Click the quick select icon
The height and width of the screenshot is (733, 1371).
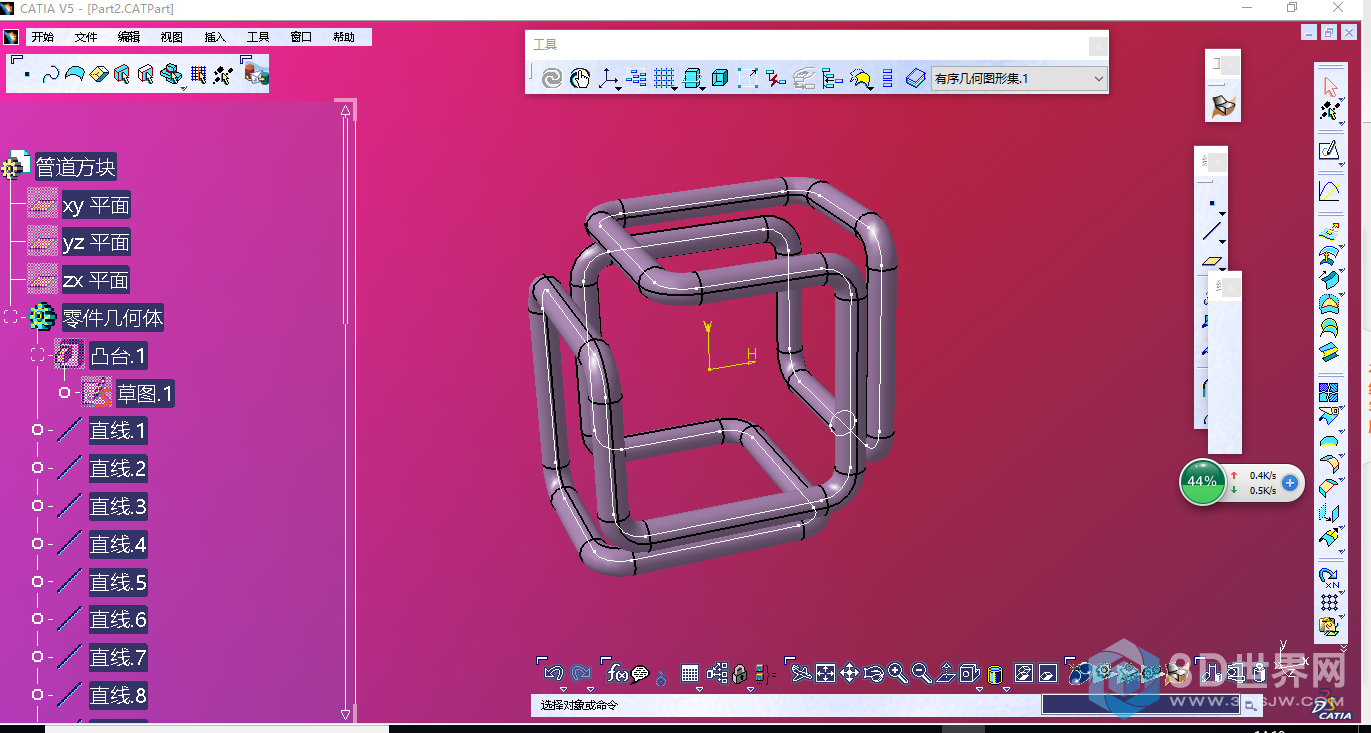click(223, 75)
